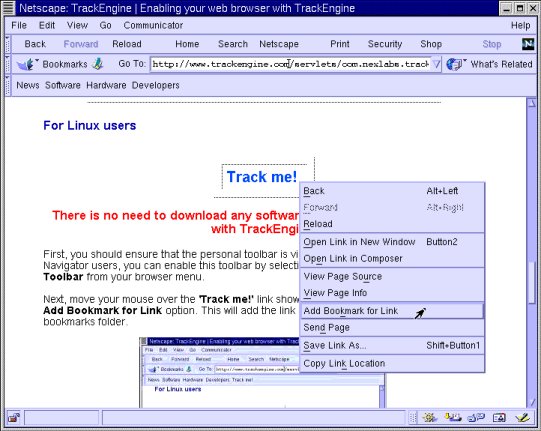
Task: Open the Help menu
Action: click(521, 25)
